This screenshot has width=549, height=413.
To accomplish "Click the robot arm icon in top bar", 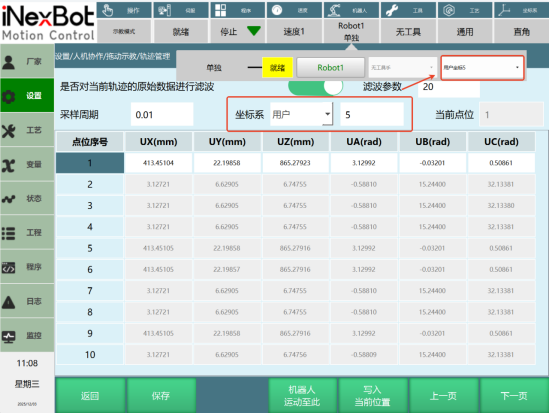I will coord(334,10).
